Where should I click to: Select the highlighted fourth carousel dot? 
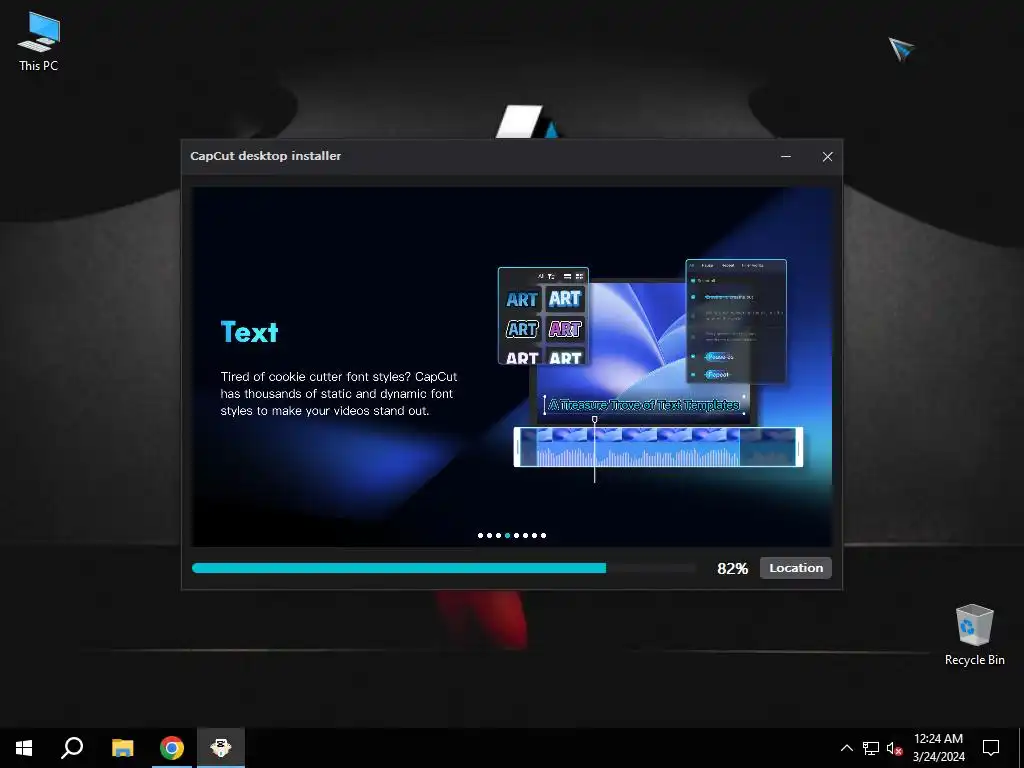tap(507, 536)
